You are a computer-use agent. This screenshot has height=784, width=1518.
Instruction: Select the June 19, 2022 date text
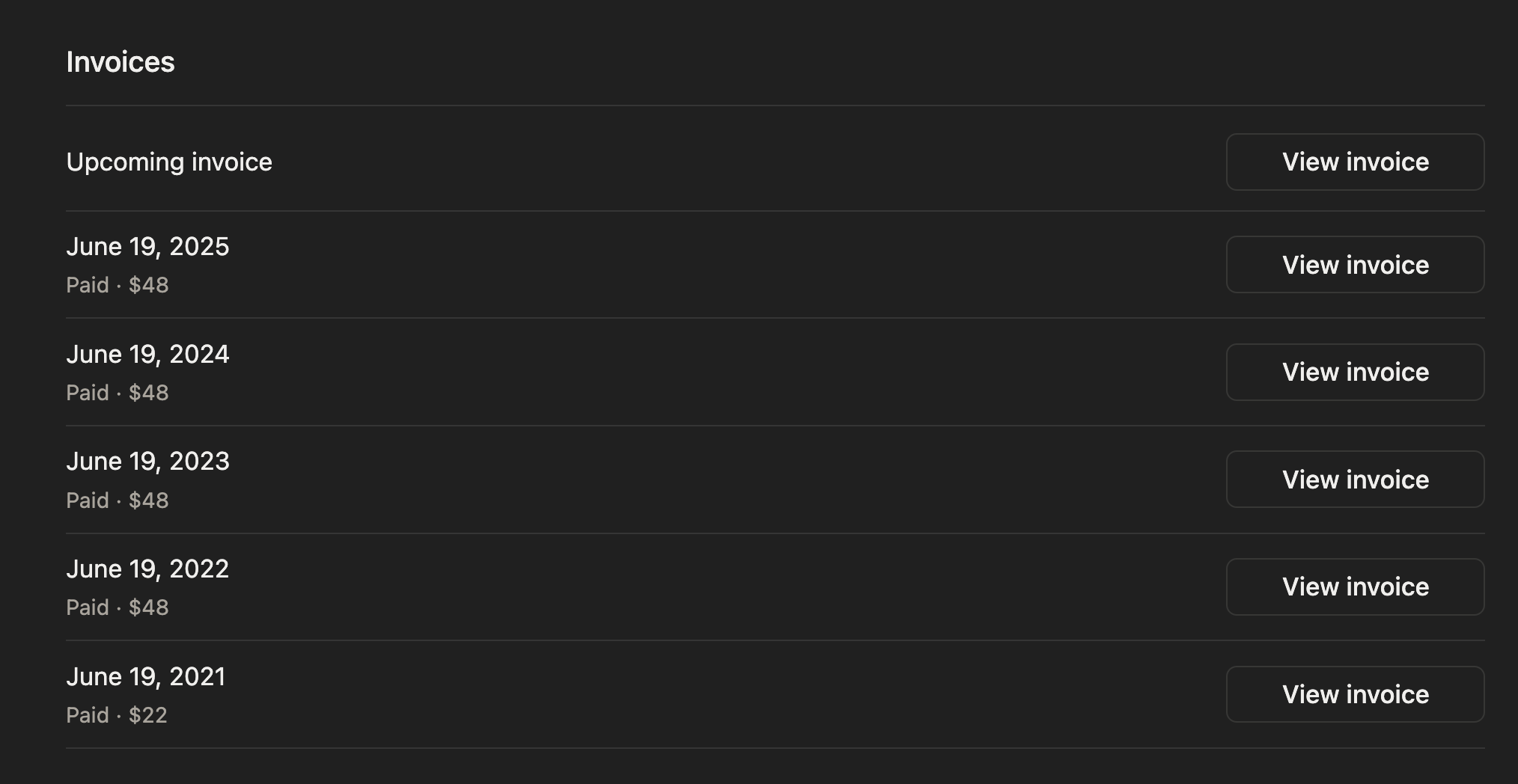147,569
